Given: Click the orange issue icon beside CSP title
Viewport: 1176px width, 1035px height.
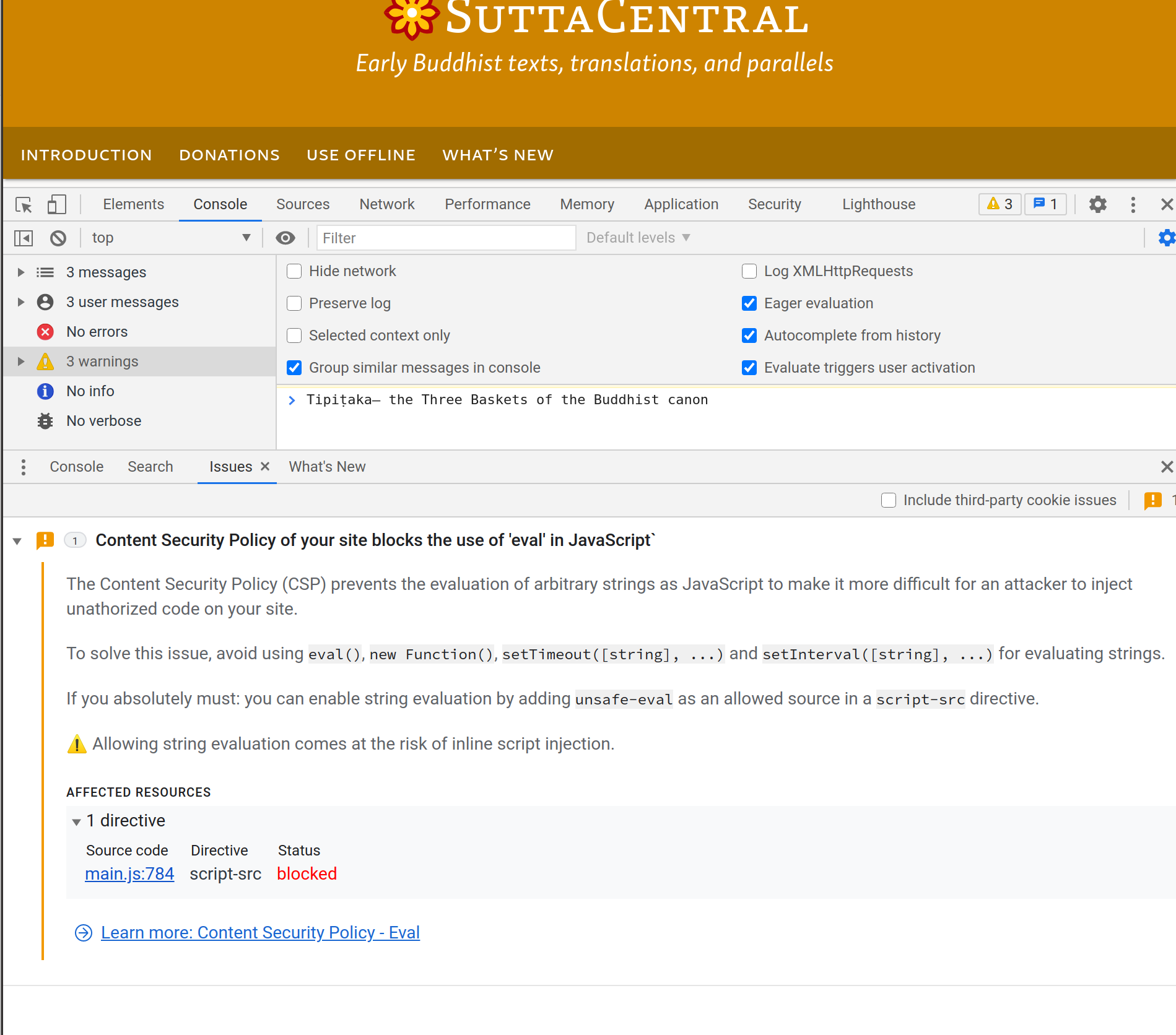Looking at the screenshot, I should click(x=45, y=540).
